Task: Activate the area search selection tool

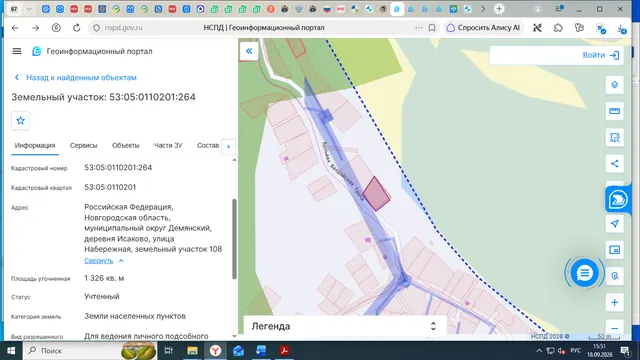Action: [614, 138]
